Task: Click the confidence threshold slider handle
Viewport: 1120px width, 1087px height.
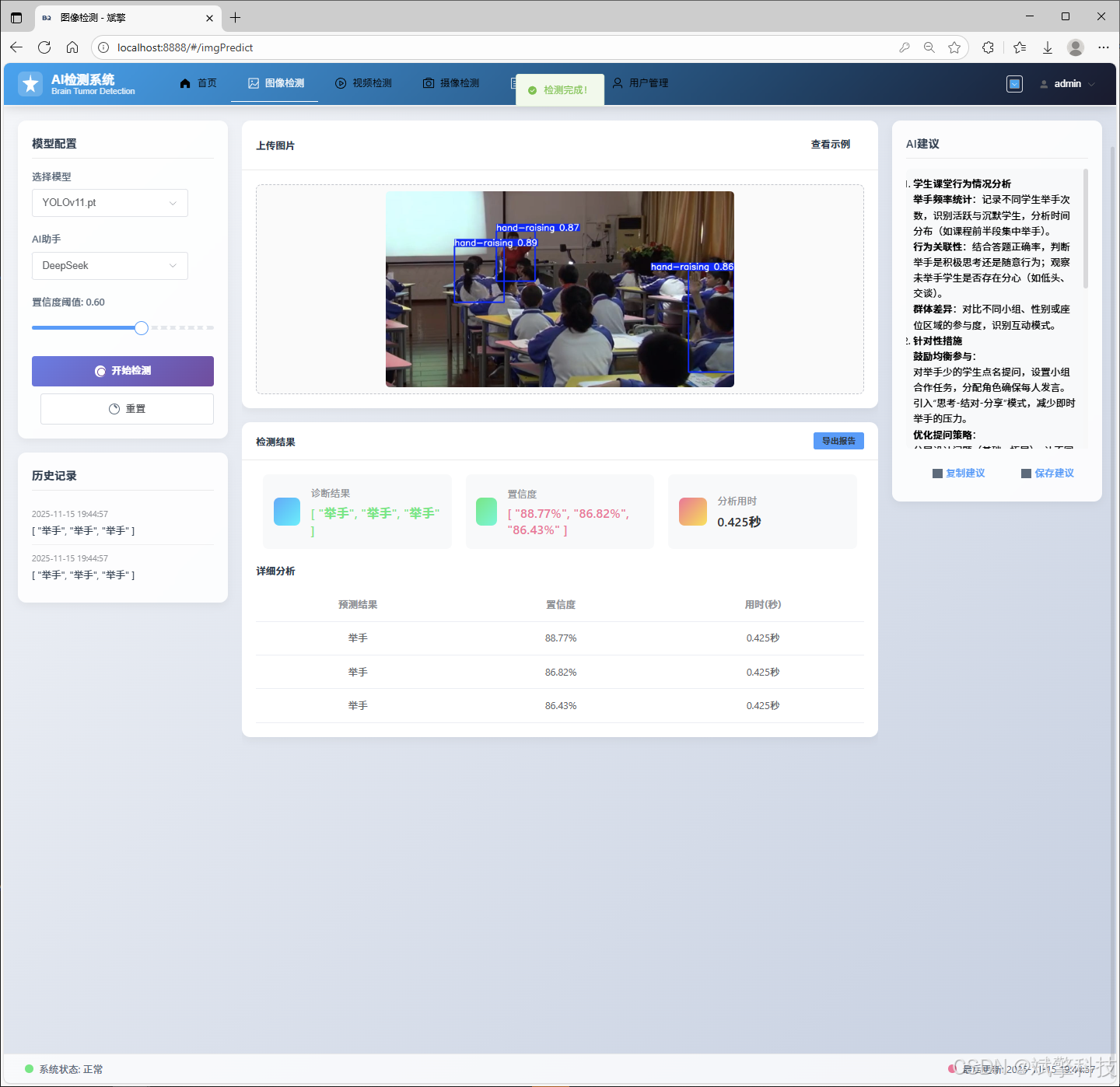Action: click(141, 328)
